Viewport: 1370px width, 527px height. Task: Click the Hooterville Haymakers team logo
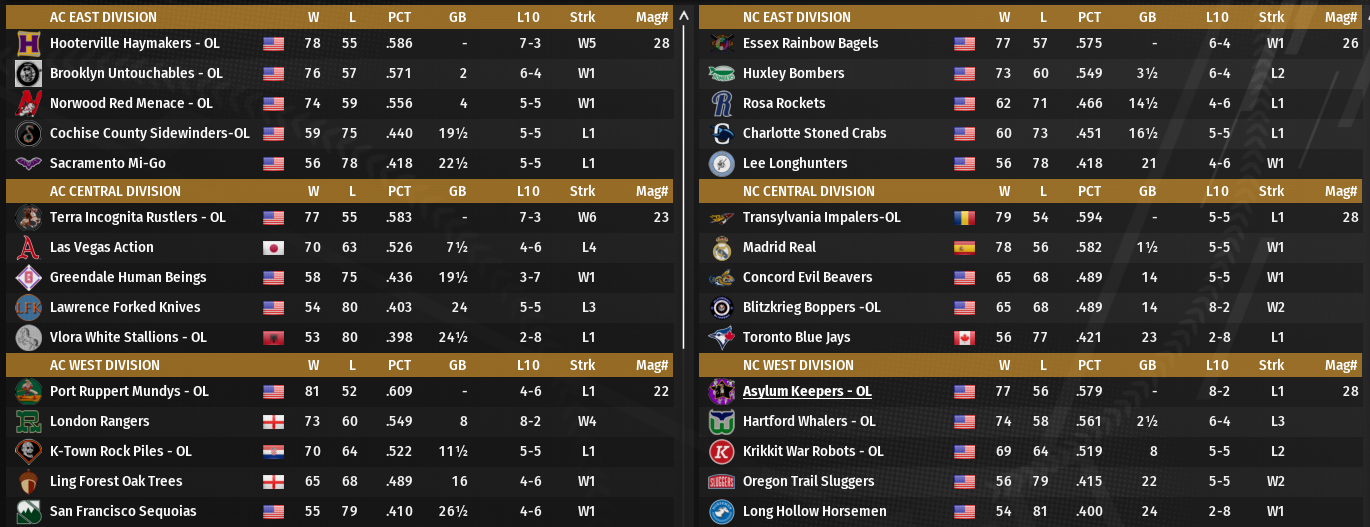(x=28, y=43)
